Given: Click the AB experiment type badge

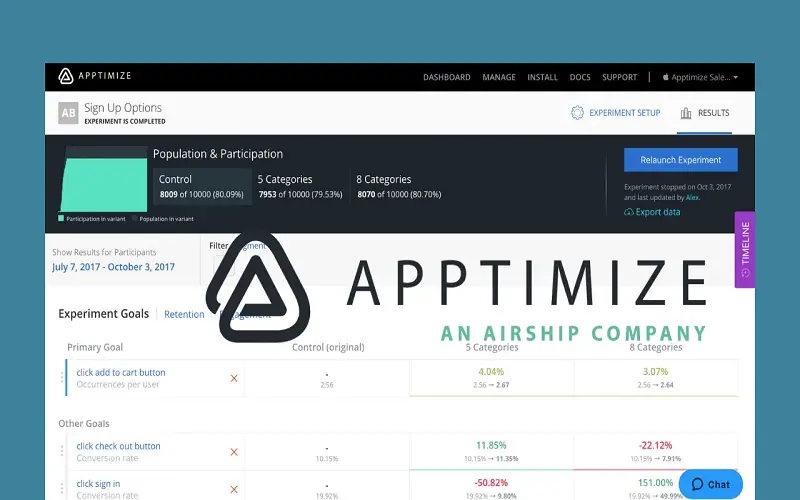Looking at the screenshot, I should point(68,113).
